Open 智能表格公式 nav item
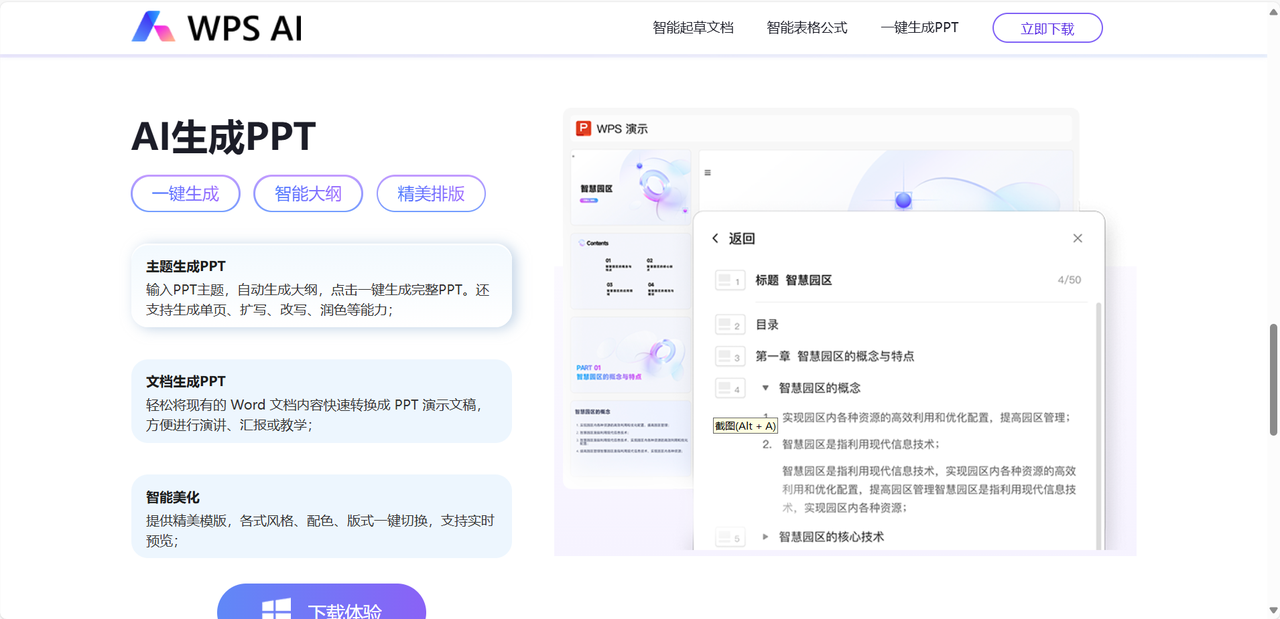This screenshot has width=1280, height=619. coord(807,28)
